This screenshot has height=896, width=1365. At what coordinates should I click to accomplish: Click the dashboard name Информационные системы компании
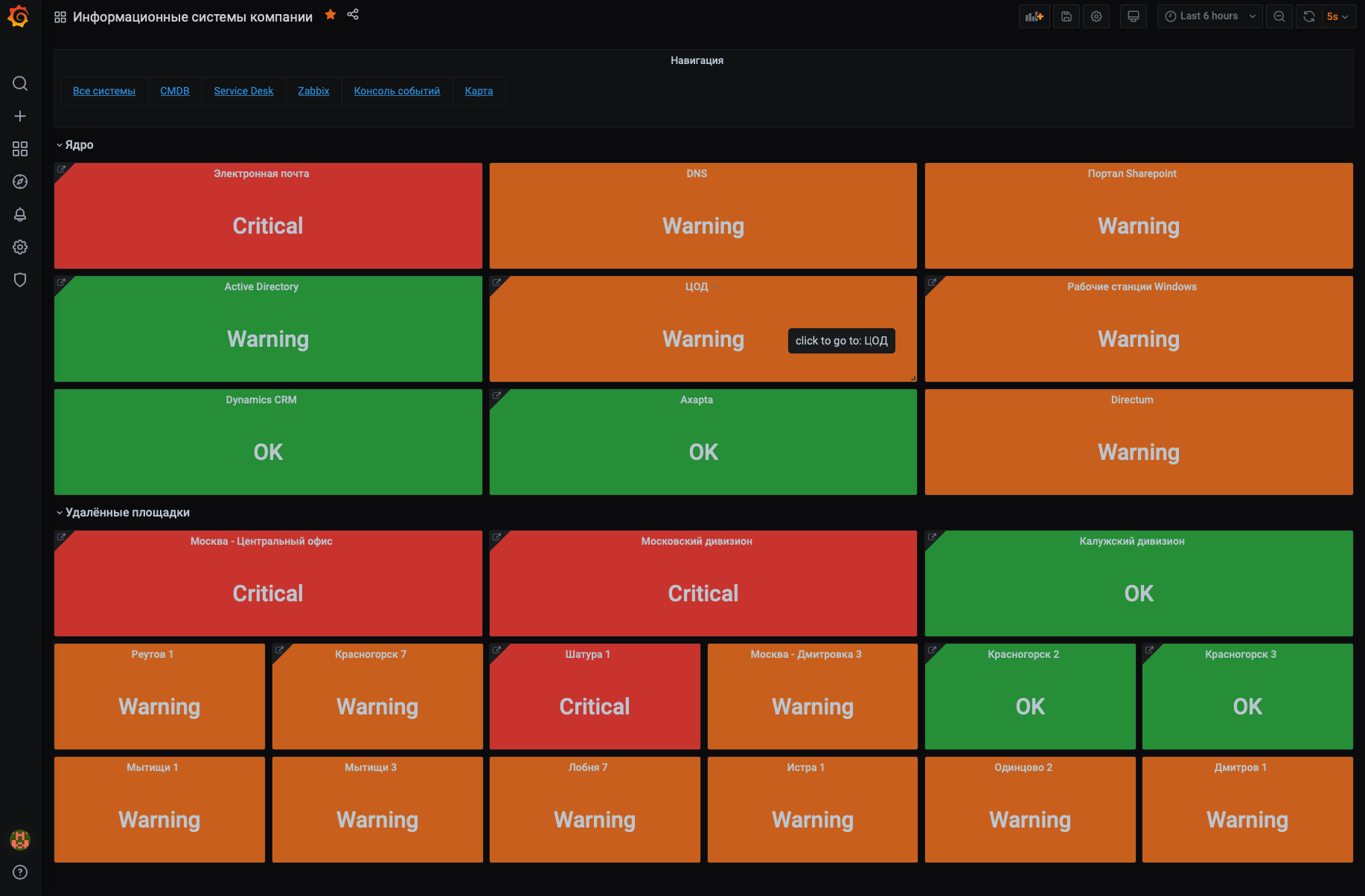[193, 16]
